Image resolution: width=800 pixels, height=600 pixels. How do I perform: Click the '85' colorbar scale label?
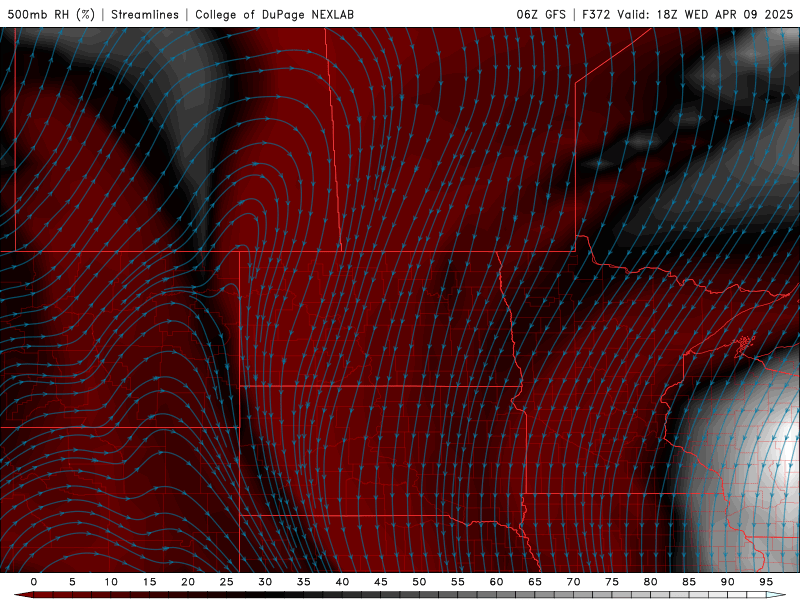click(x=689, y=582)
